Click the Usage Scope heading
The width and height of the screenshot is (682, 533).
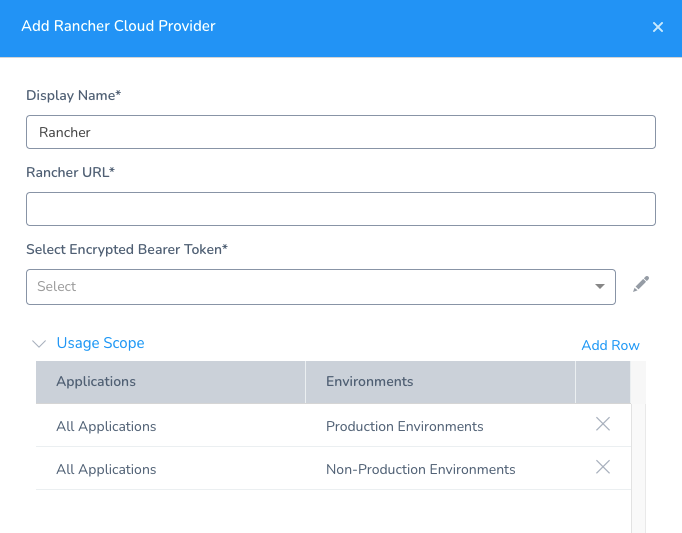pyautogui.click(x=100, y=343)
